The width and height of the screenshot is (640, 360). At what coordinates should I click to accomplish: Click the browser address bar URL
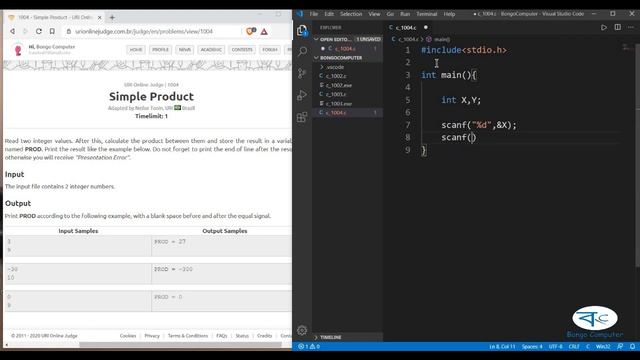click(x=144, y=31)
